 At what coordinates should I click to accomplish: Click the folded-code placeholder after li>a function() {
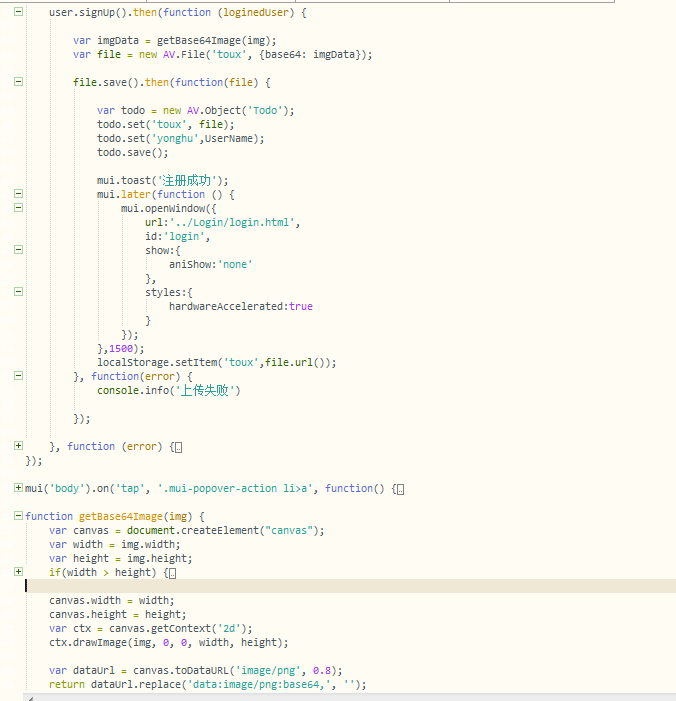click(x=401, y=490)
